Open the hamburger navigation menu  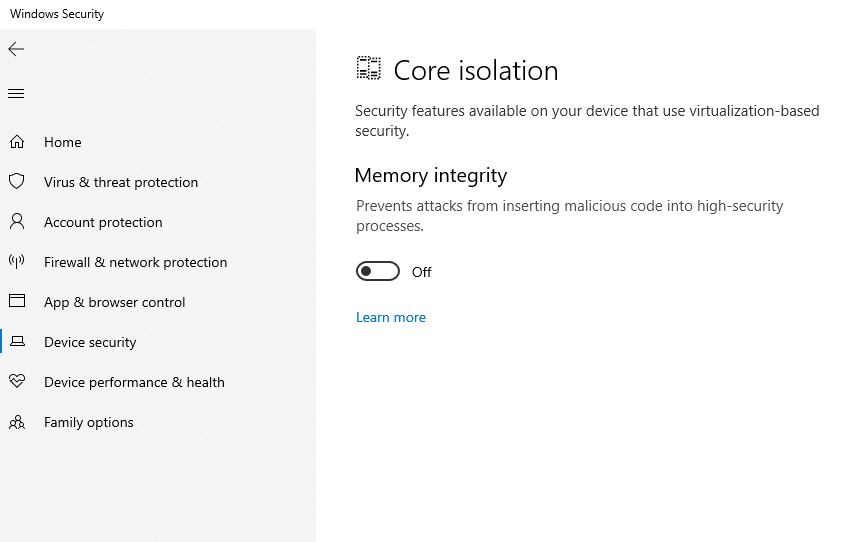[x=16, y=94]
